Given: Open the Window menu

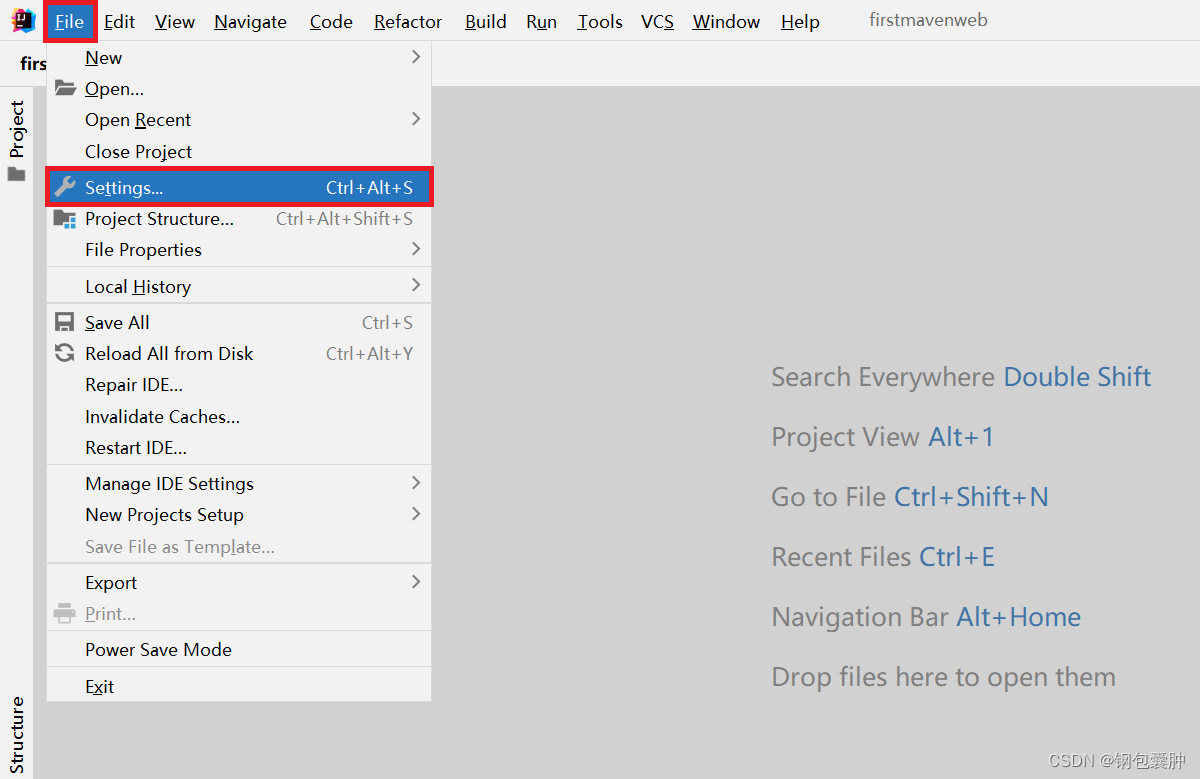Looking at the screenshot, I should click(x=726, y=21).
